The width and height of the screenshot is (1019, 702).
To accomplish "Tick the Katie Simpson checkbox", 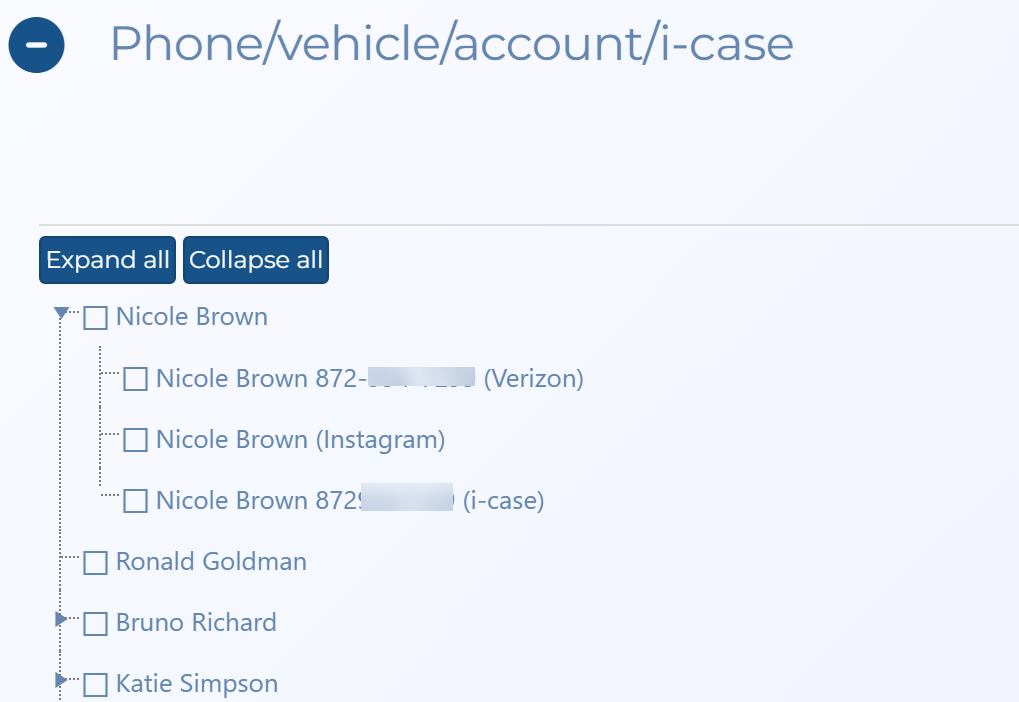I will [95, 685].
